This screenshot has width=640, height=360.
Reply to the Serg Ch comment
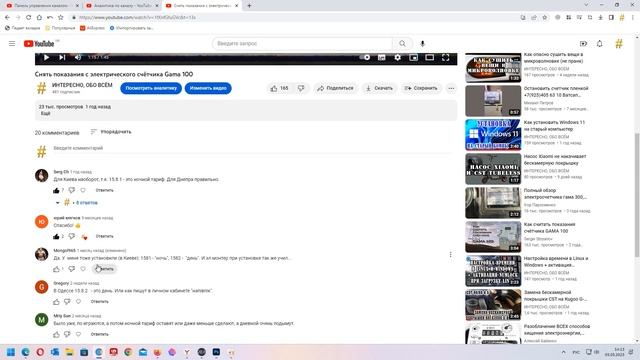point(104,190)
